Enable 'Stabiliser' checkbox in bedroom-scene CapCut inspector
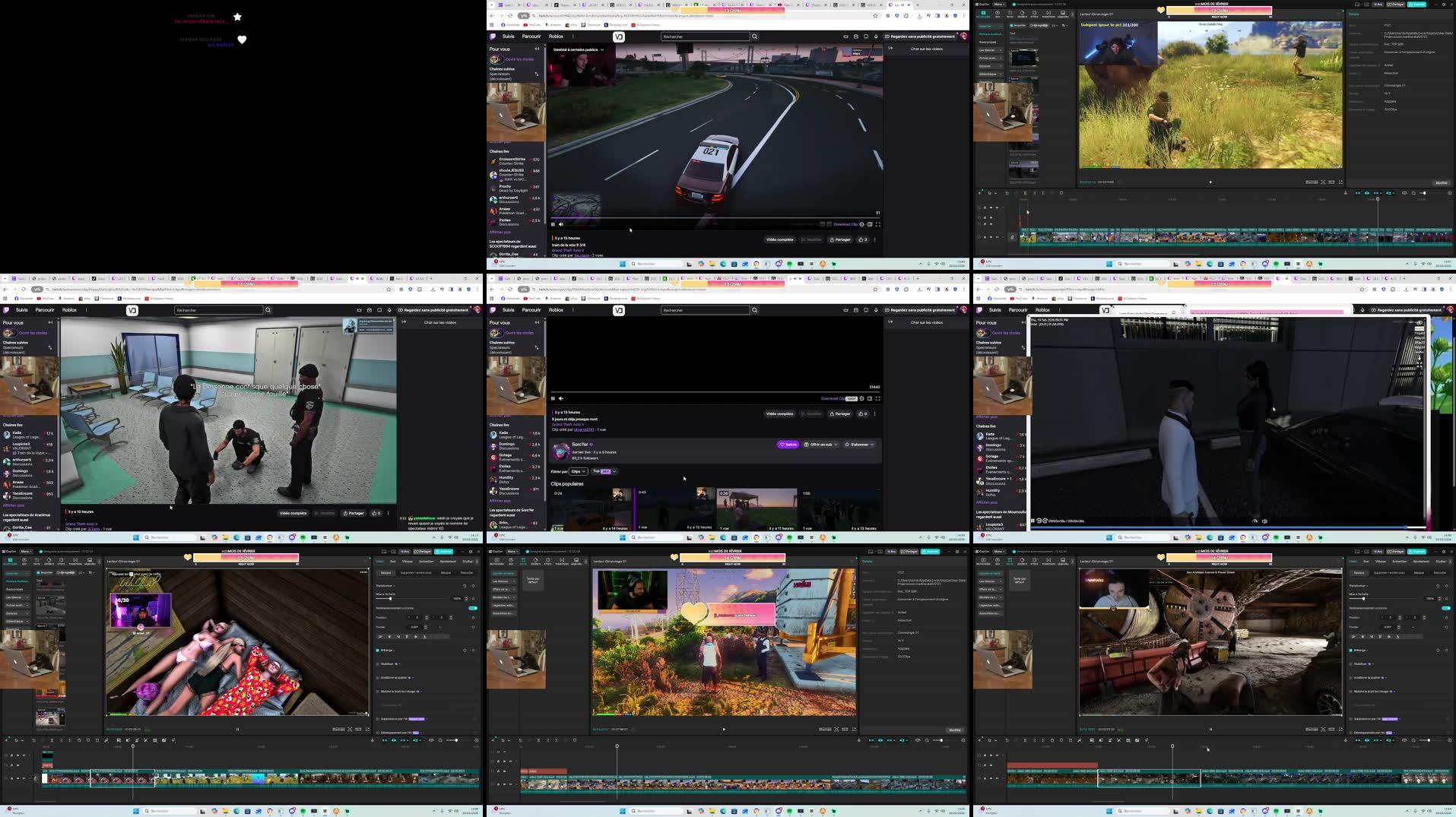Image resolution: width=1456 pixels, height=817 pixels. tap(378, 664)
